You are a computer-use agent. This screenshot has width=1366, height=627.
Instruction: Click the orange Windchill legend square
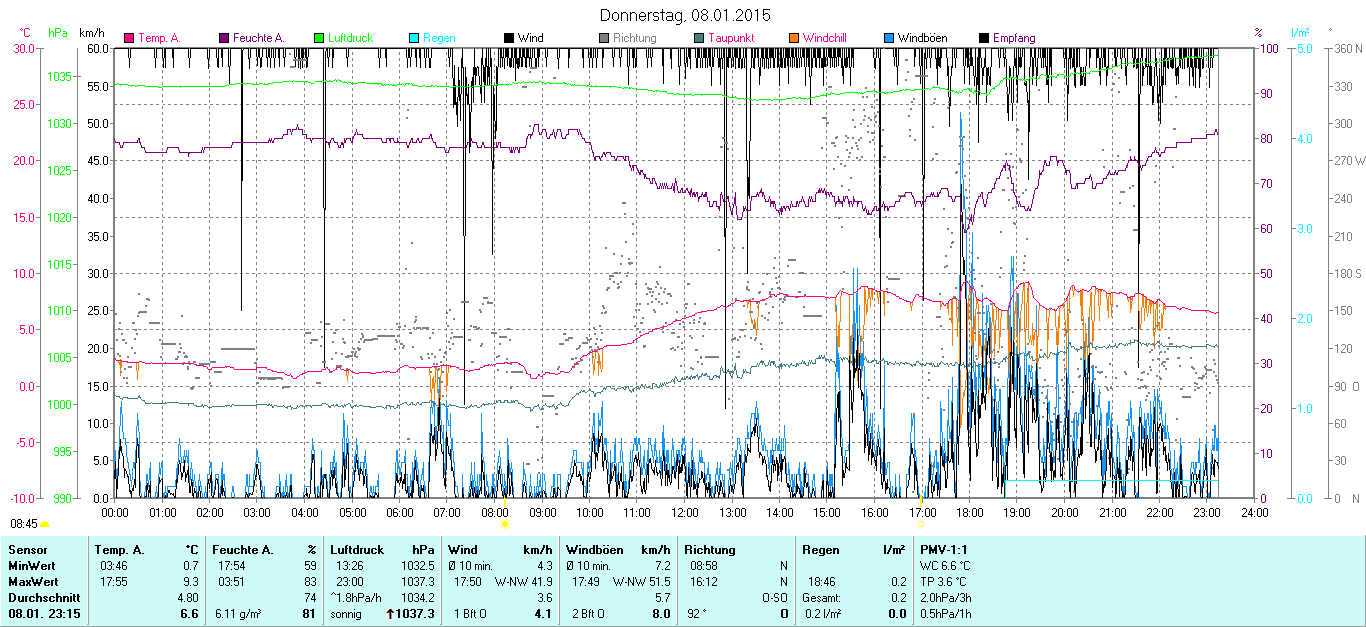(794, 38)
